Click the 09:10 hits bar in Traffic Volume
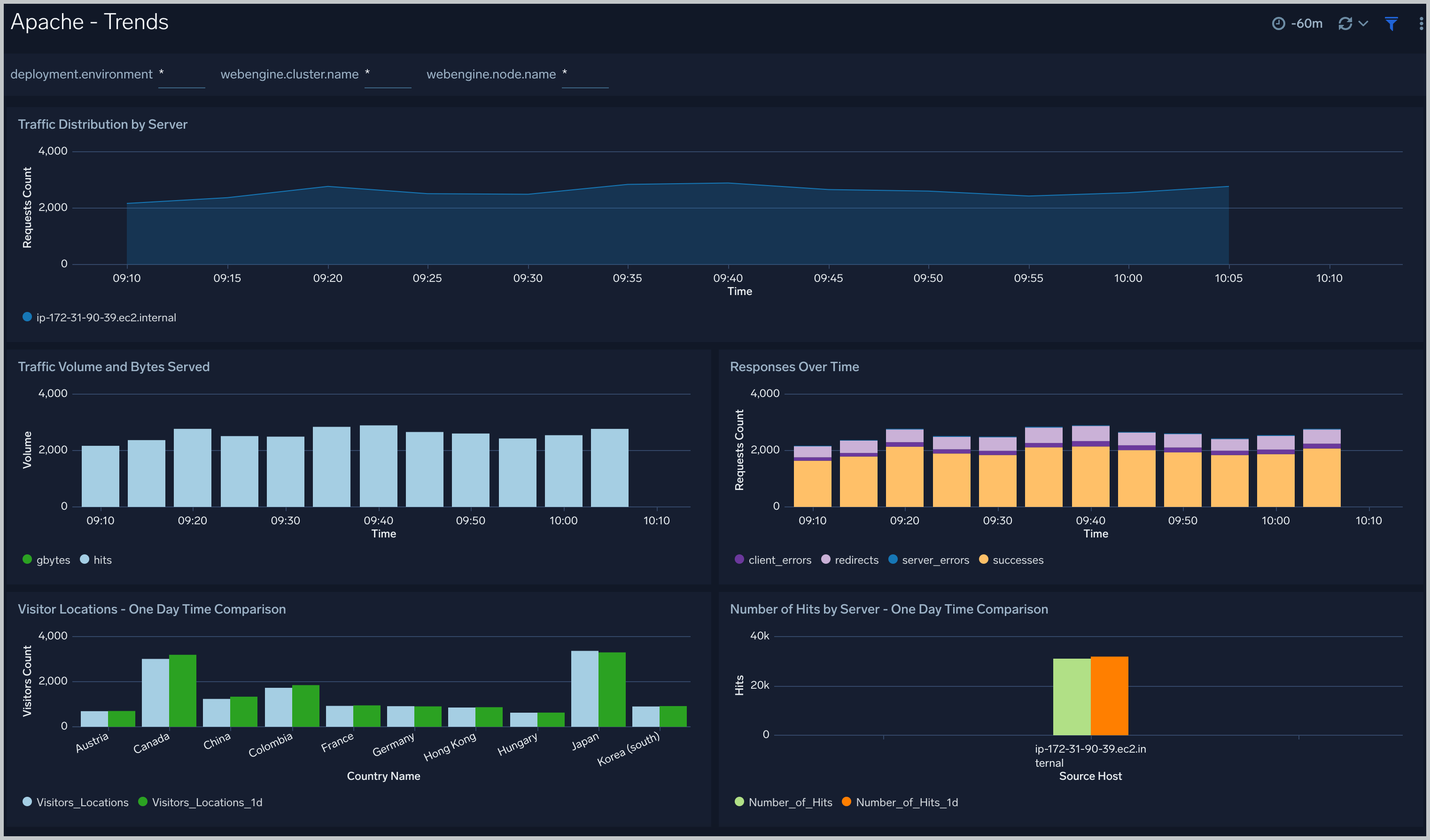 (101, 476)
